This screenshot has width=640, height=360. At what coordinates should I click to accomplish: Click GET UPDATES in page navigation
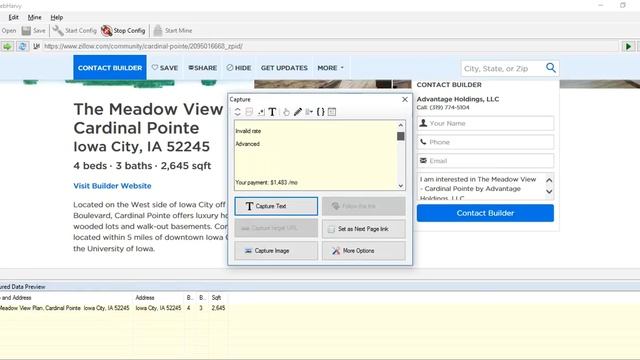[284, 68]
